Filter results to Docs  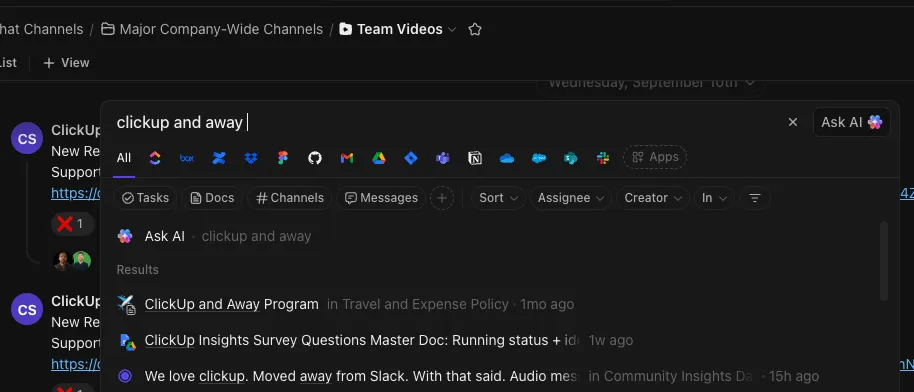coord(212,198)
